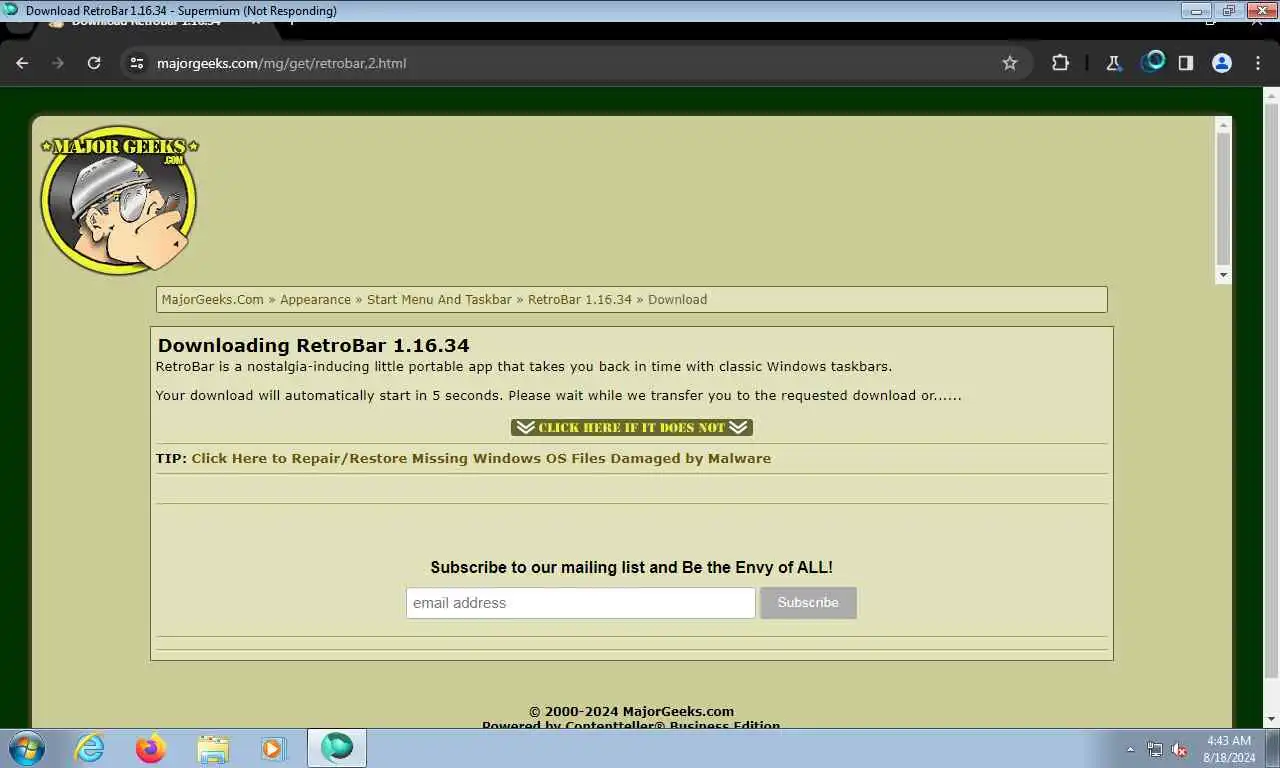1280x768 pixels.
Task: Select the Downloading RetroBar 1.16.34 heading
Action: [313, 345]
